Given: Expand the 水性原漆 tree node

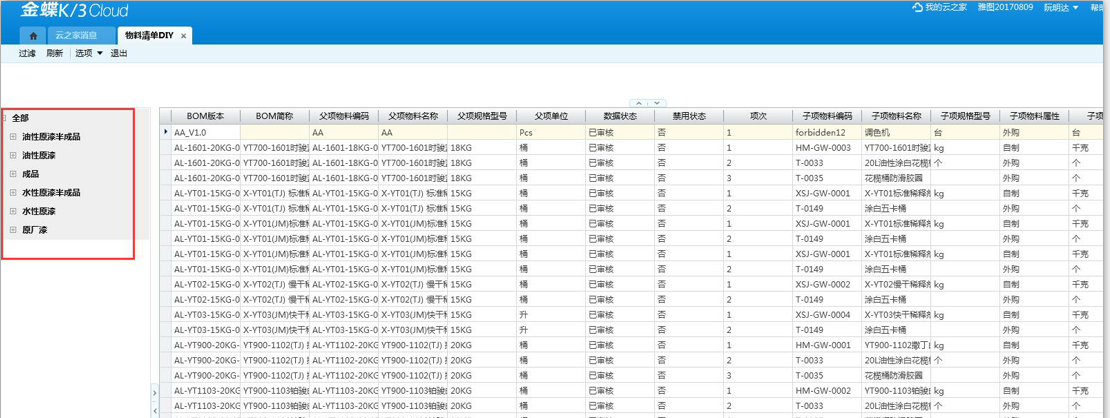Looking at the screenshot, I should [x=13, y=211].
